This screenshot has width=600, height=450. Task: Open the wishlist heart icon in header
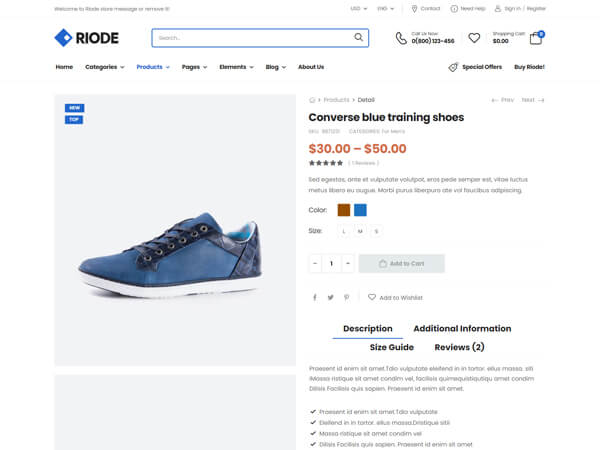pyautogui.click(x=474, y=38)
